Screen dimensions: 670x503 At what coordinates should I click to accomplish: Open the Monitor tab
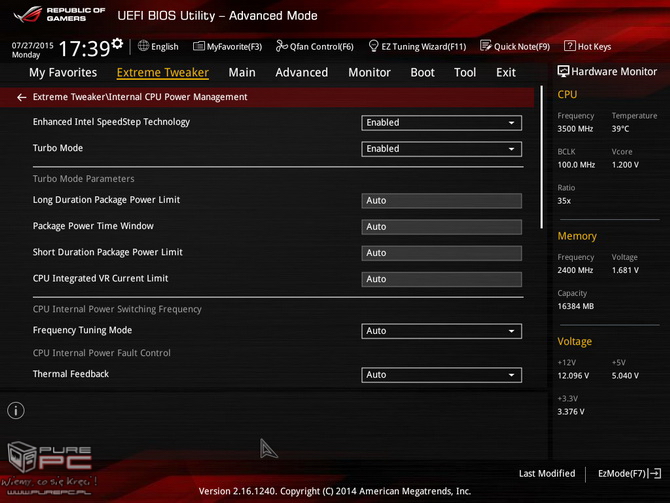369,73
